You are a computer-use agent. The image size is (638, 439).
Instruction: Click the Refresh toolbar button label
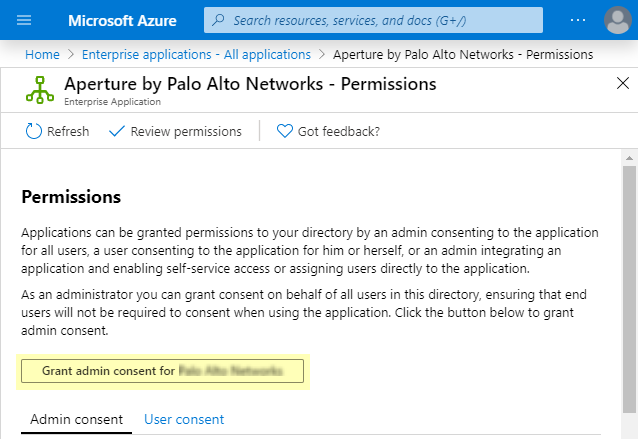pyautogui.click(x=68, y=131)
